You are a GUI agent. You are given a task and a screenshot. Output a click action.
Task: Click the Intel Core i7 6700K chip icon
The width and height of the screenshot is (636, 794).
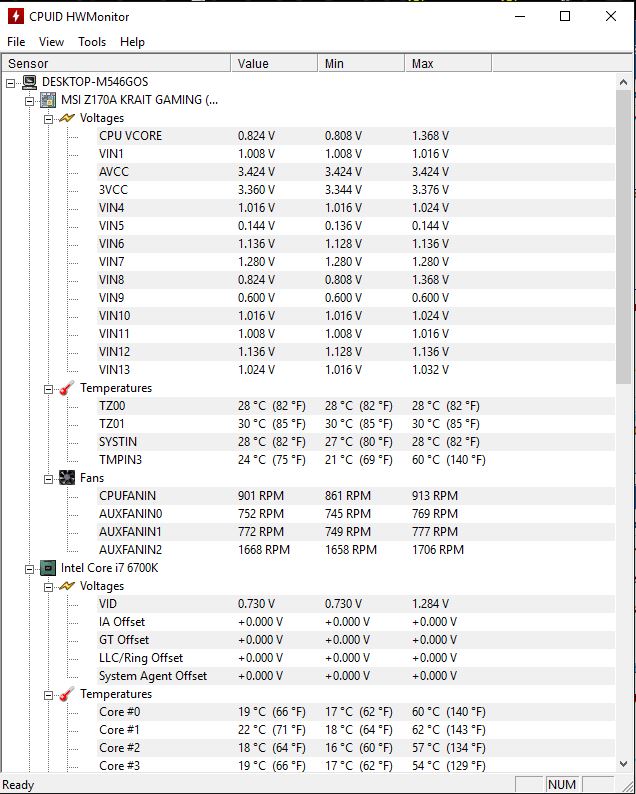point(48,568)
